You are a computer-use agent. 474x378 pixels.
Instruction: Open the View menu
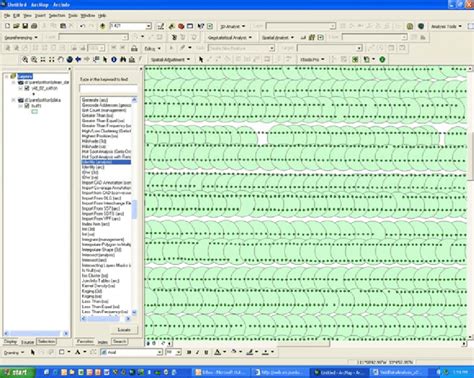pos(27,15)
